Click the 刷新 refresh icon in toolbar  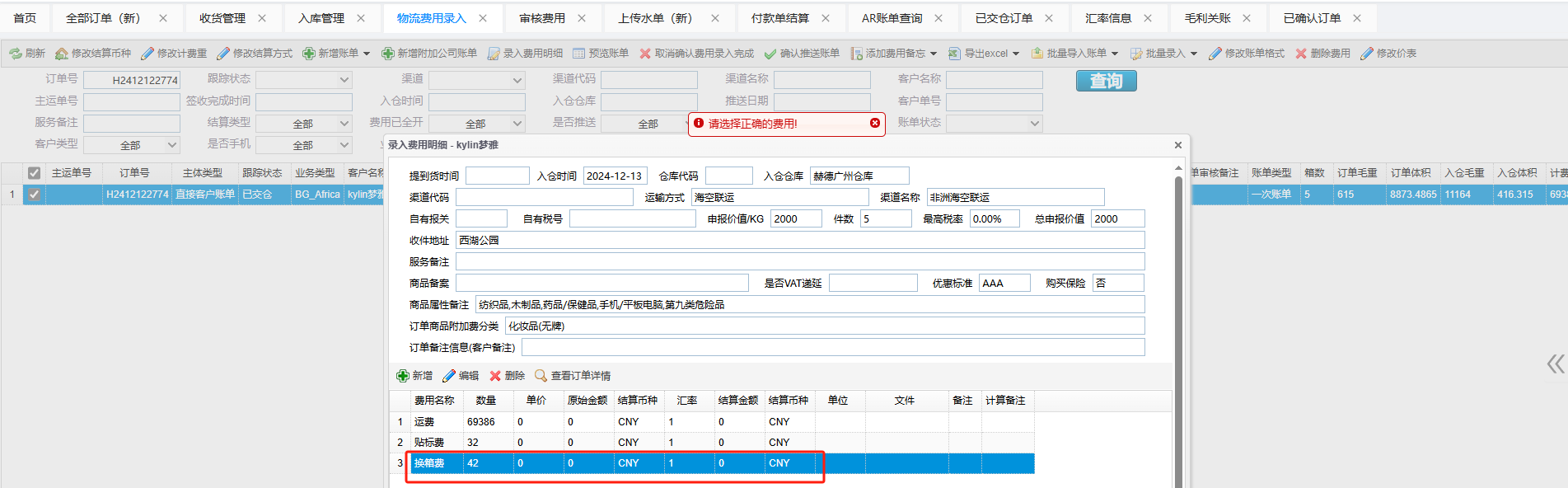[16, 54]
